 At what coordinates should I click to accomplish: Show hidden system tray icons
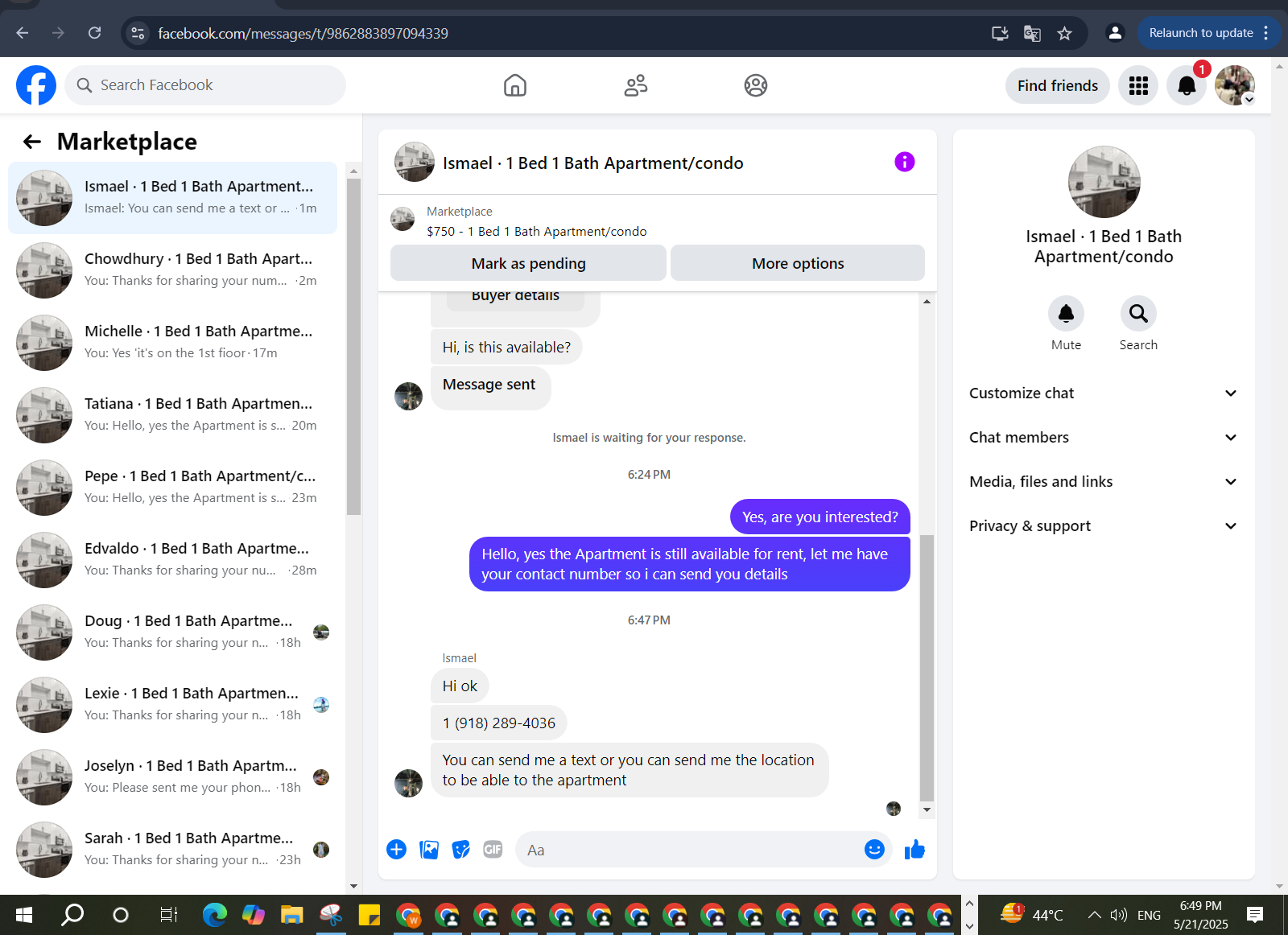click(1094, 915)
